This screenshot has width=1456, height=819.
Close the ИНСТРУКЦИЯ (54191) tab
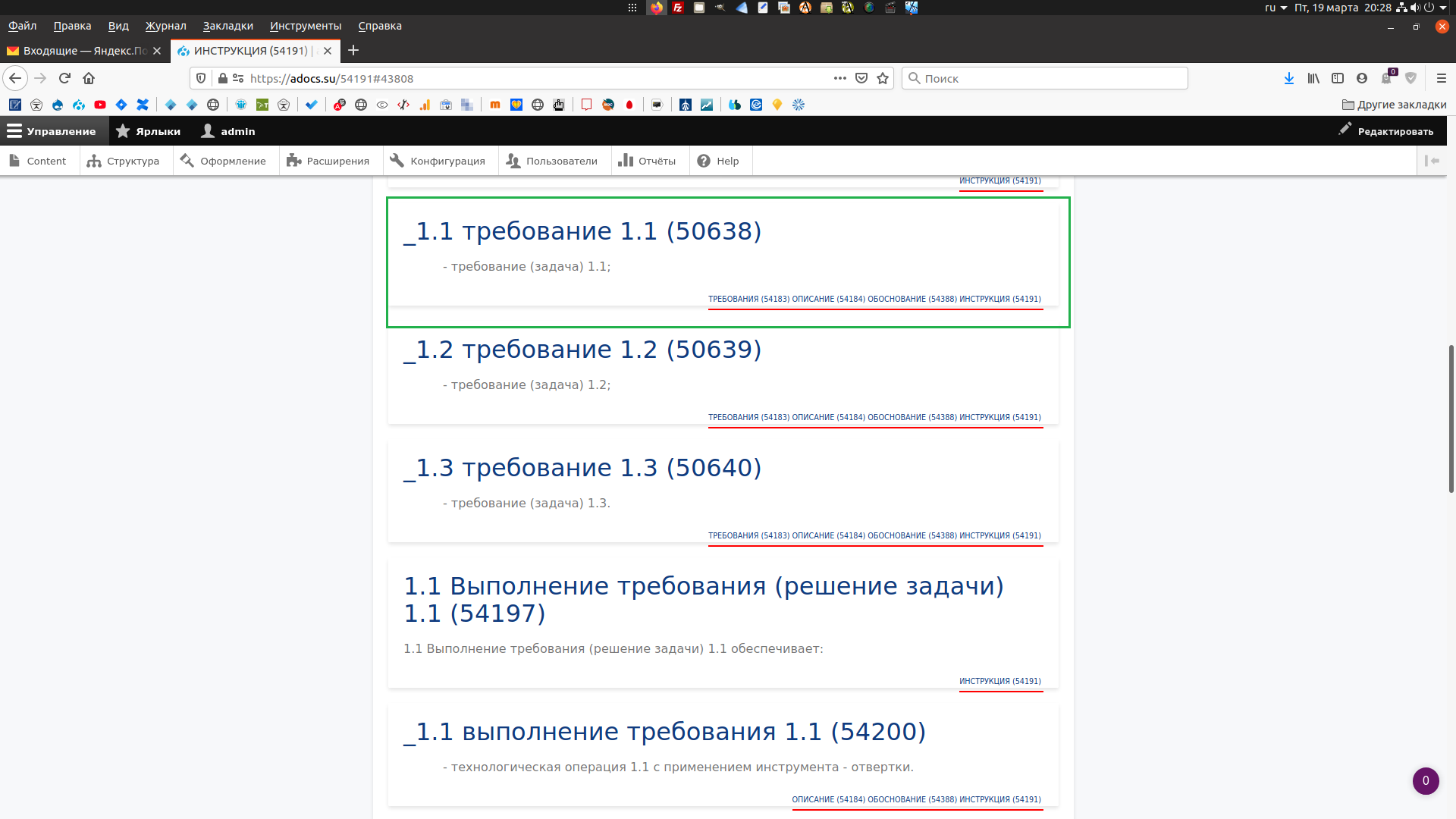328,51
